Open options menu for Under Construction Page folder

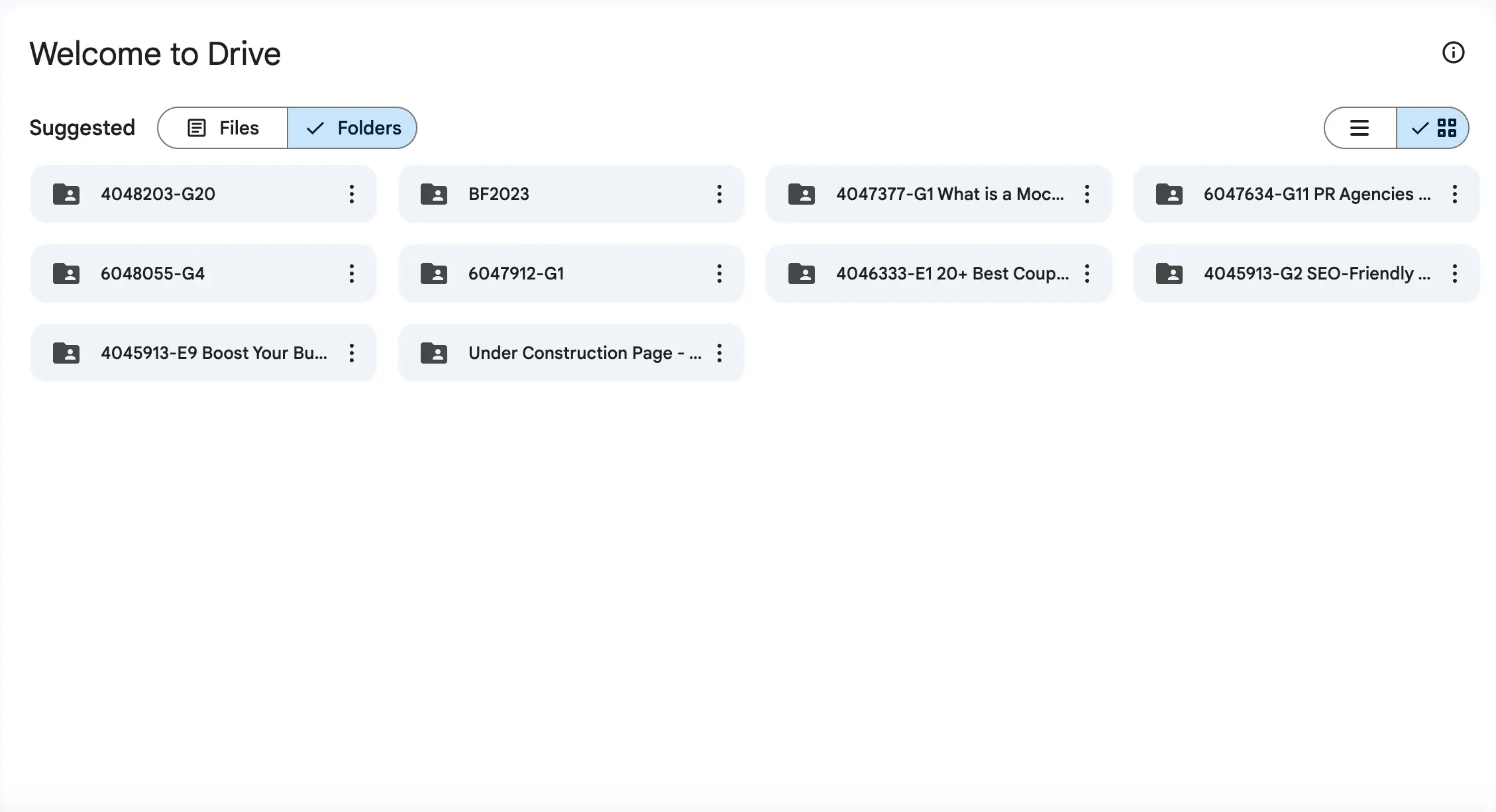[720, 353]
